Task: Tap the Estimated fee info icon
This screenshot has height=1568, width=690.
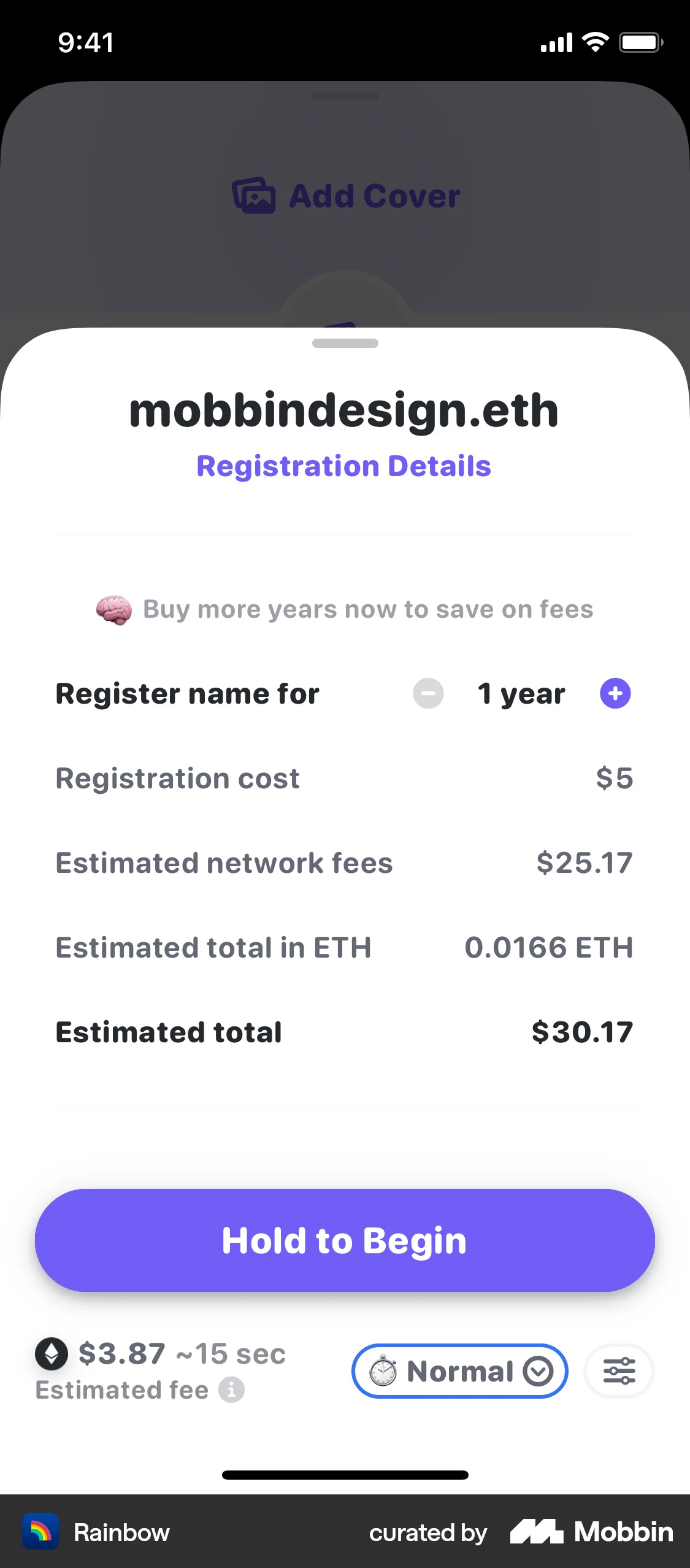Action: tap(232, 1390)
